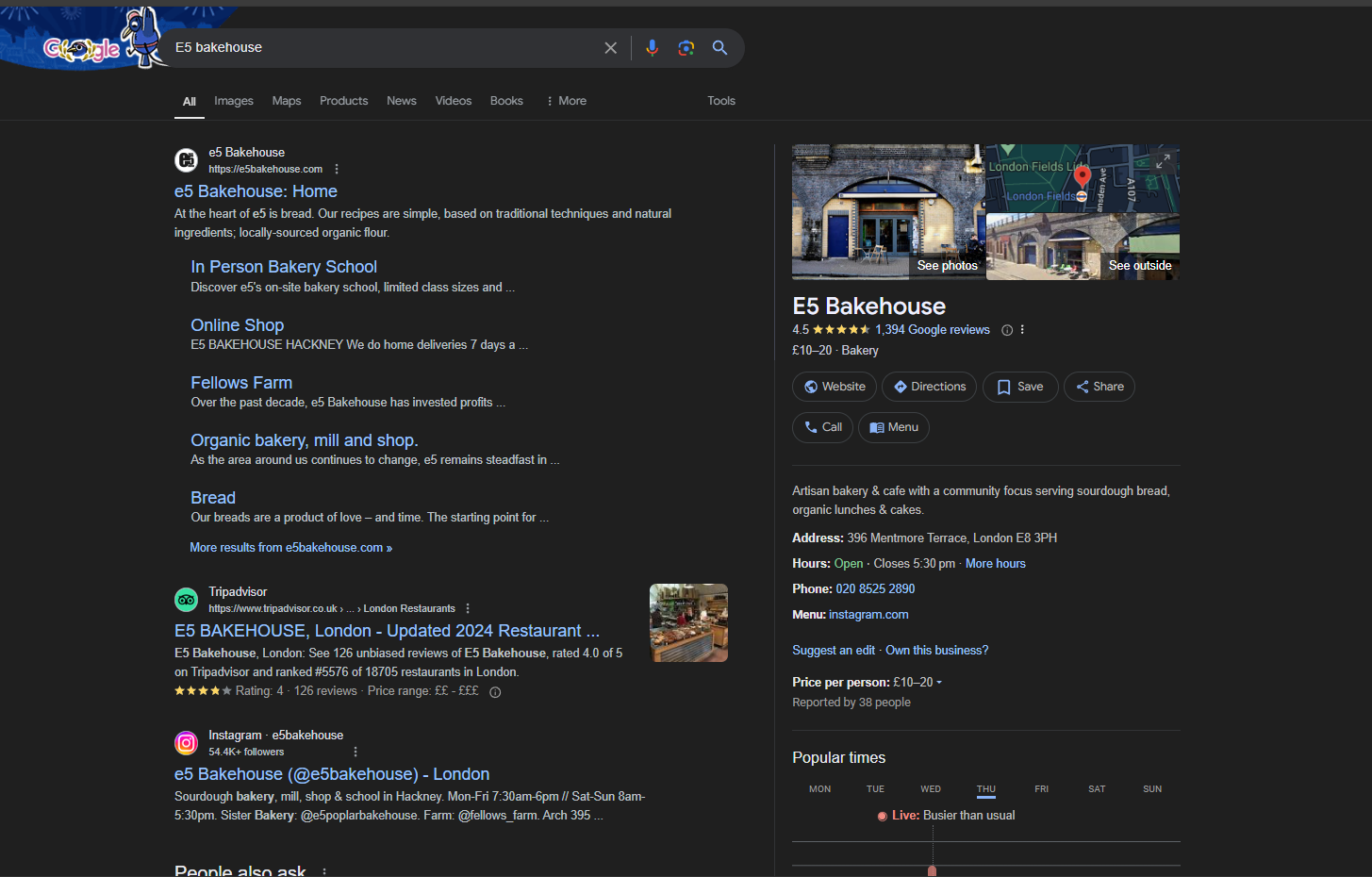Image resolution: width=1372 pixels, height=877 pixels.
Task: Expand the map with the fullscreen arrows icon
Action: [1163, 161]
